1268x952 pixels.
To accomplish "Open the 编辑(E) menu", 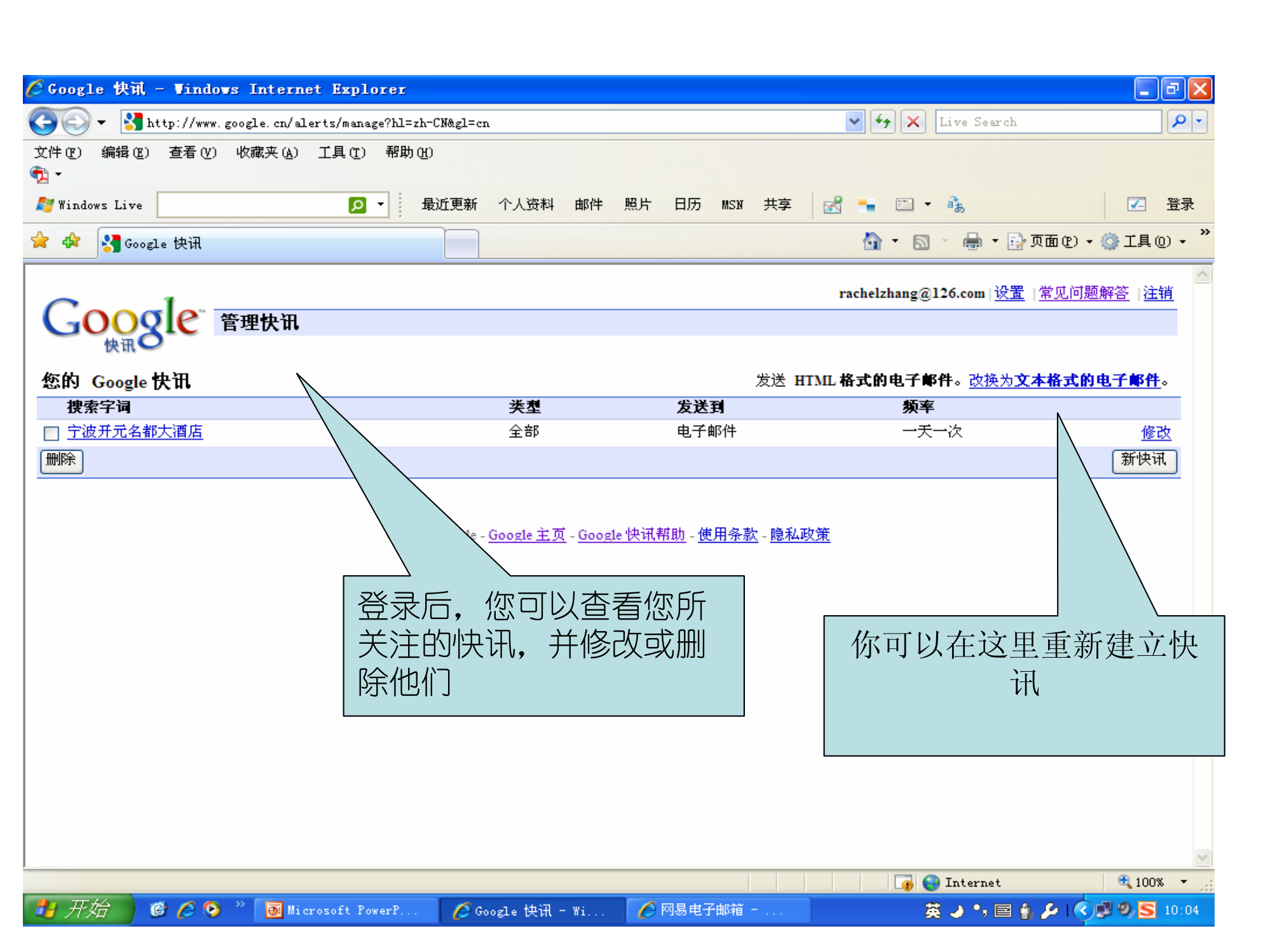I will tap(125, 153).
